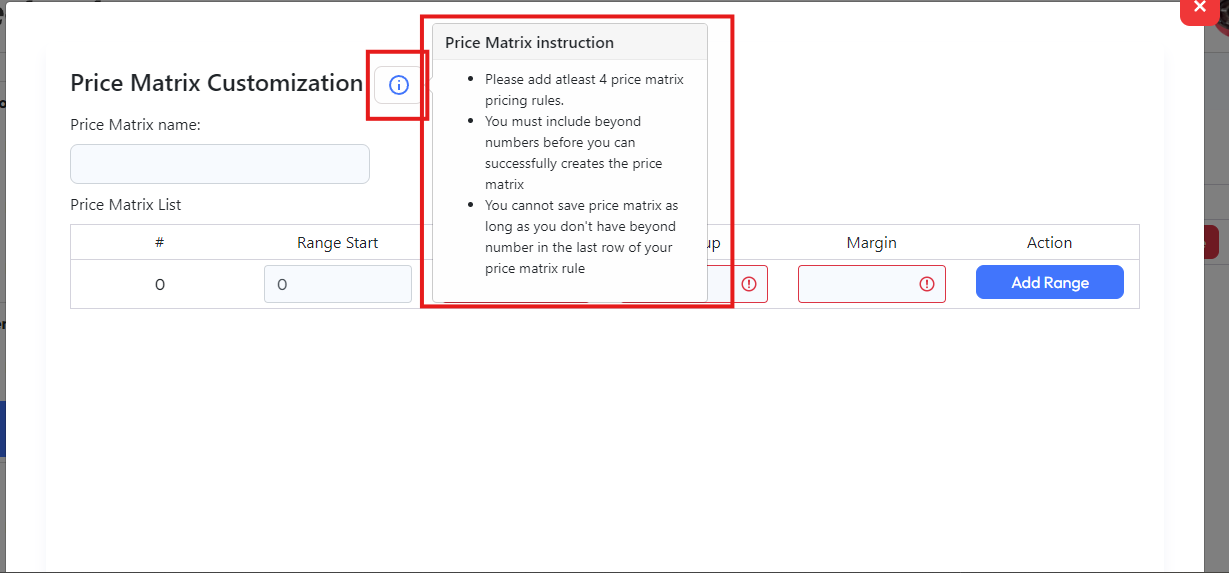Click the instruction starting "You must include beyond"

point(573,153)
